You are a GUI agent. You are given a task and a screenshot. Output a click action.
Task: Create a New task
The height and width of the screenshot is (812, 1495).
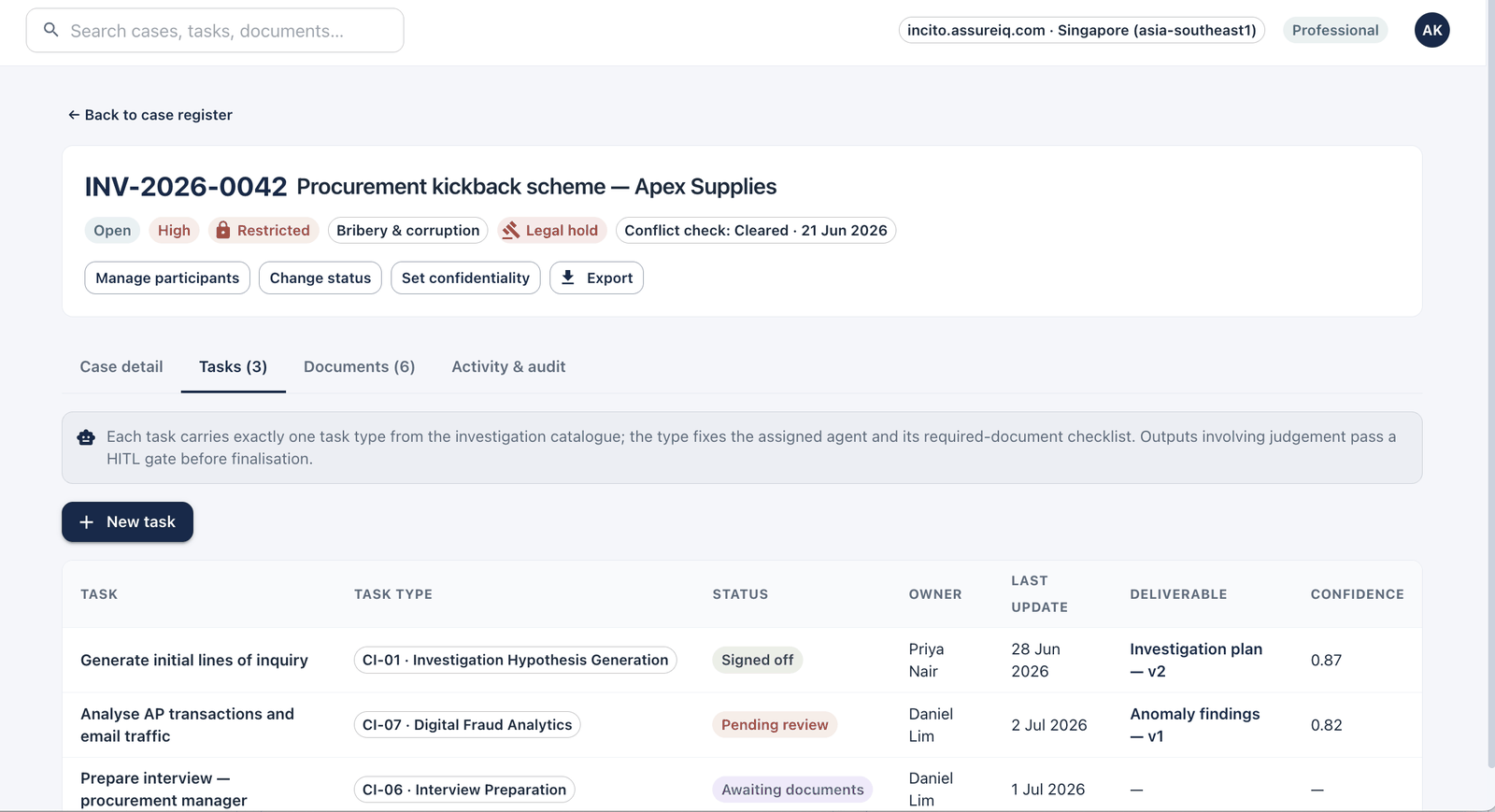(x=127, y=521)
